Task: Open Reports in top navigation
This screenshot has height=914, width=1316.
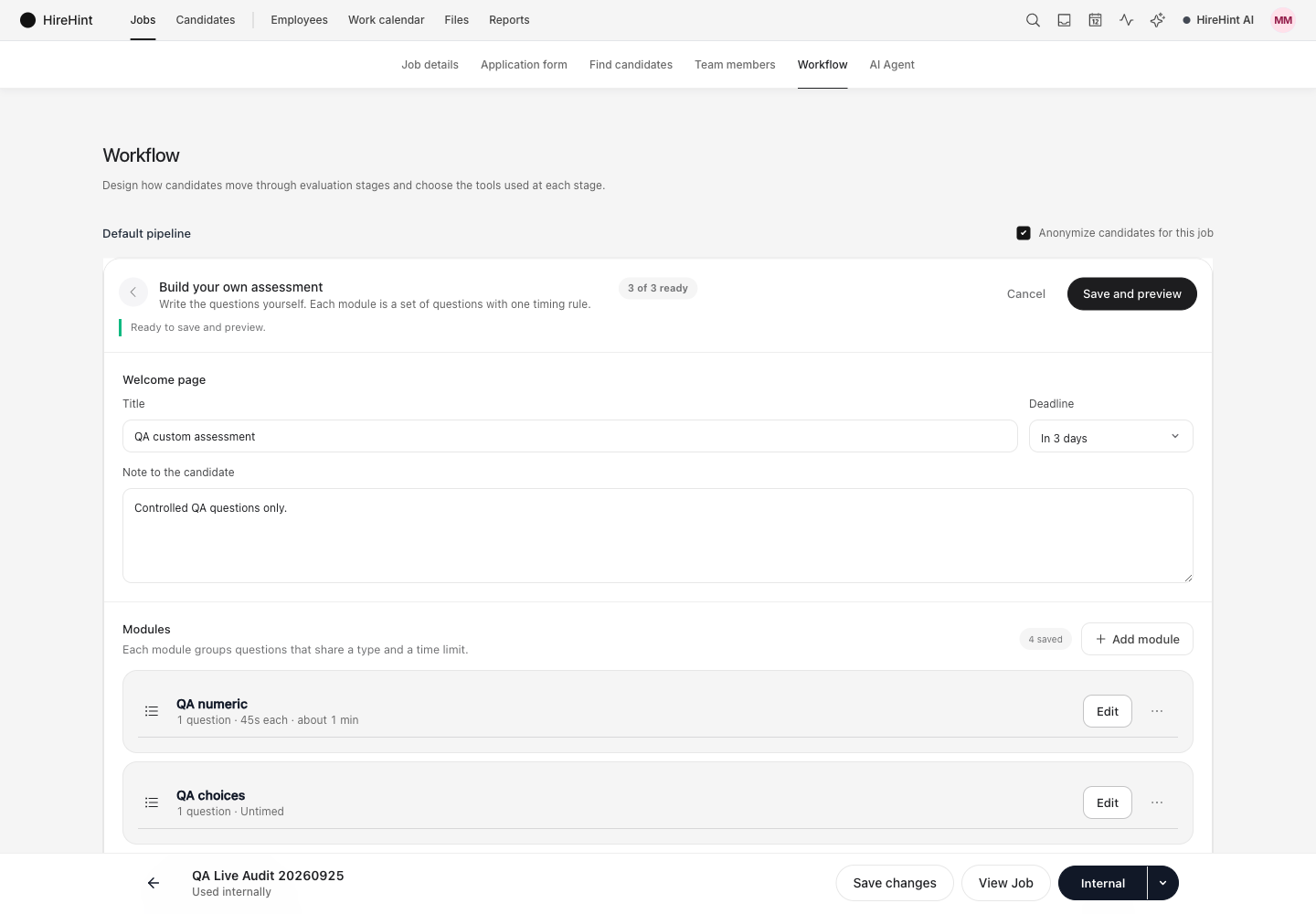Action: pos(509,20)
